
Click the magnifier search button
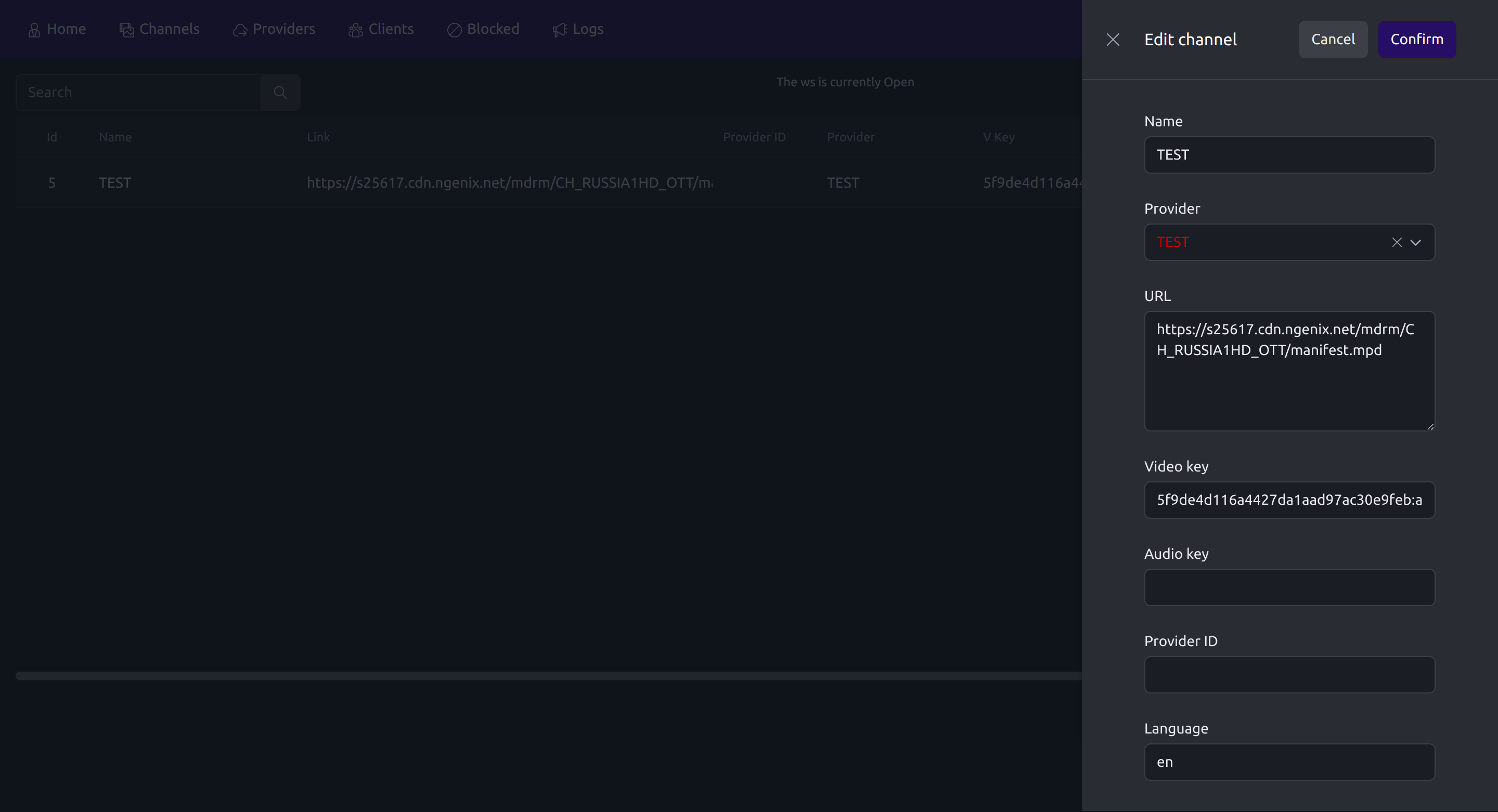point(280,93)
